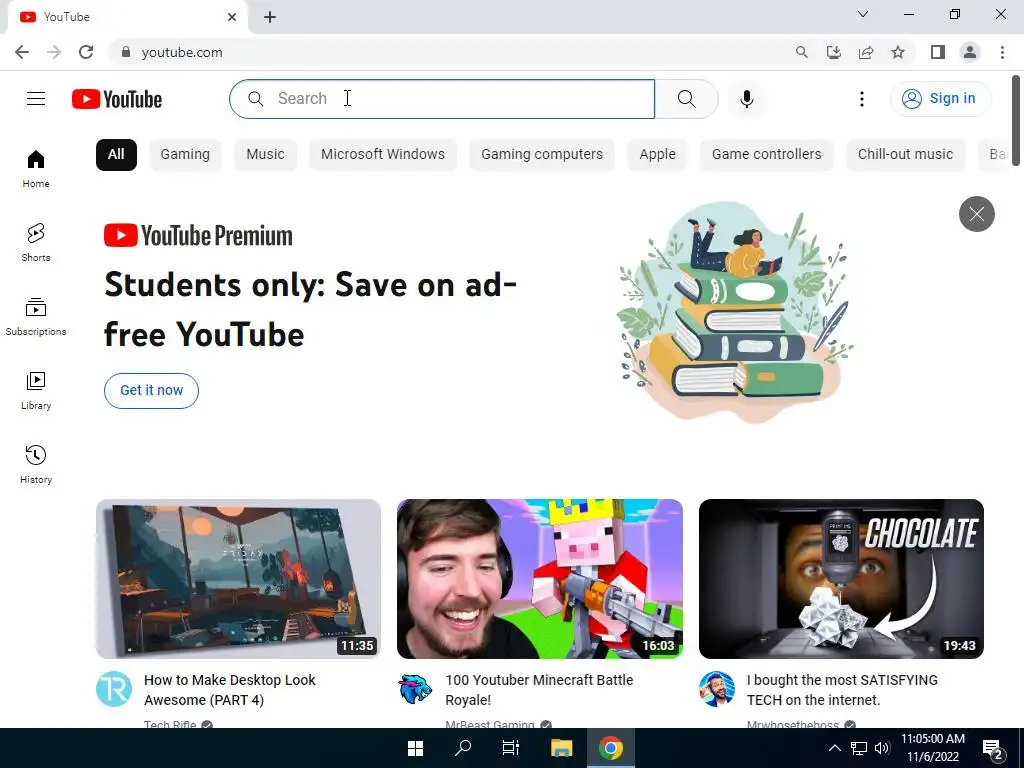Open the notification center icon
The image size is (1024, 768).
pos(993,748)
